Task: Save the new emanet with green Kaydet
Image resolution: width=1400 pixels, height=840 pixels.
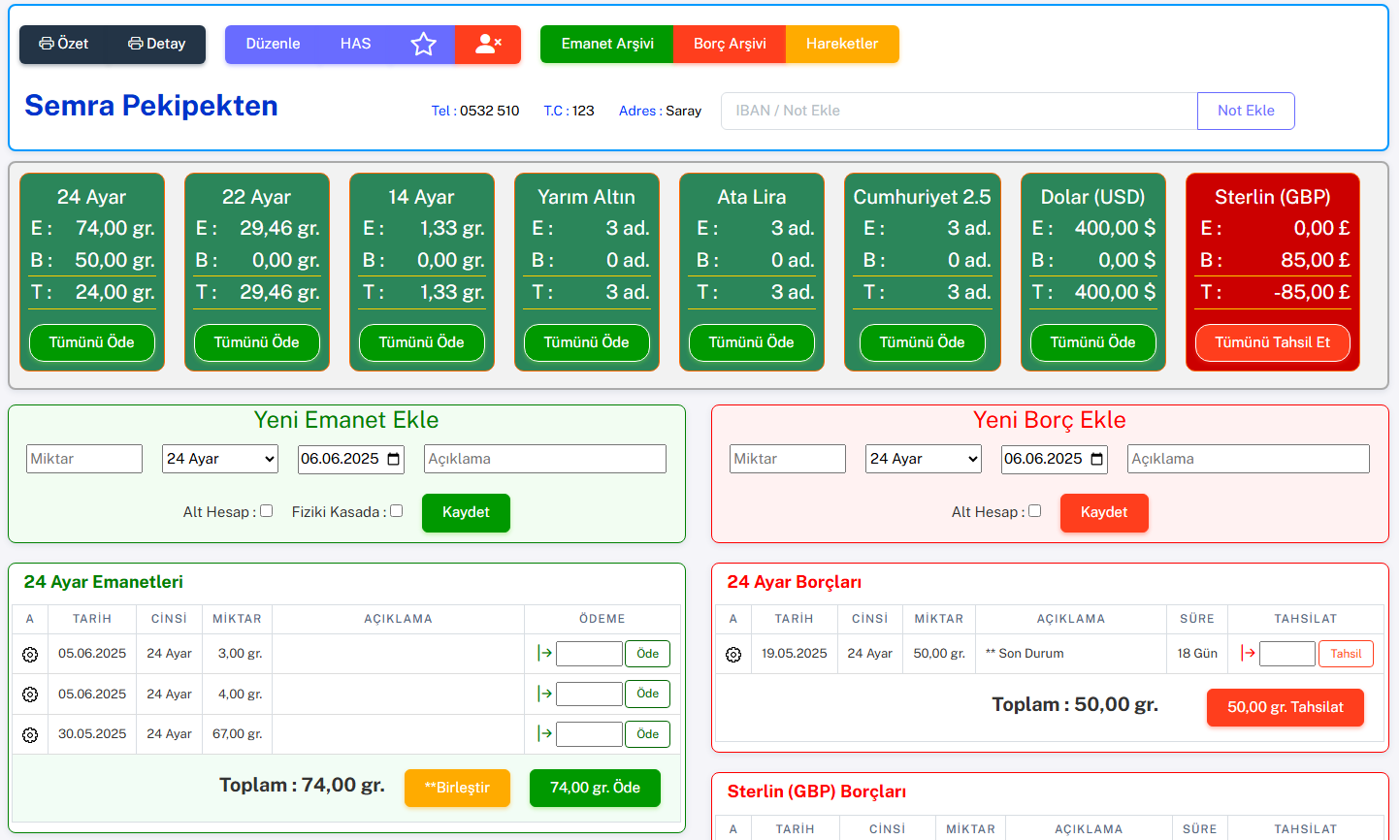Action: pos(466,513)
